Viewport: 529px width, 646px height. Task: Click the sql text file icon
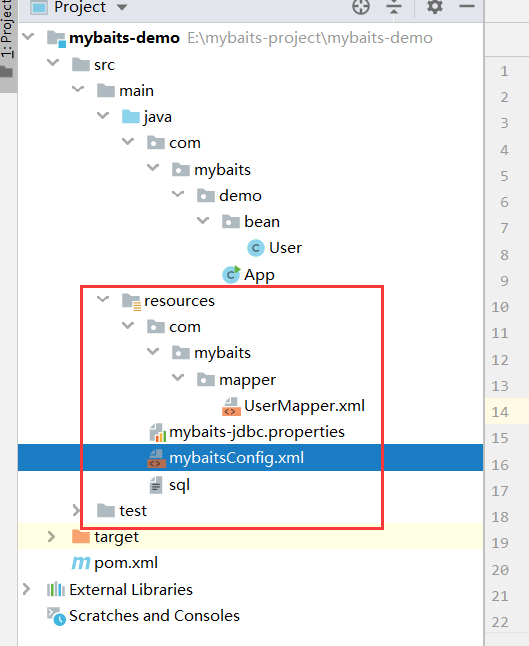(x=156, y=485)
